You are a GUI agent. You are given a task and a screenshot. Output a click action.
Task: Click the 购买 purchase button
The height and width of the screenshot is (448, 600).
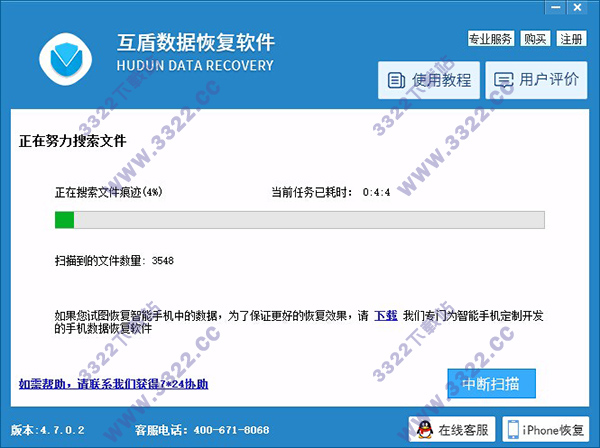(x=535, y=39)
